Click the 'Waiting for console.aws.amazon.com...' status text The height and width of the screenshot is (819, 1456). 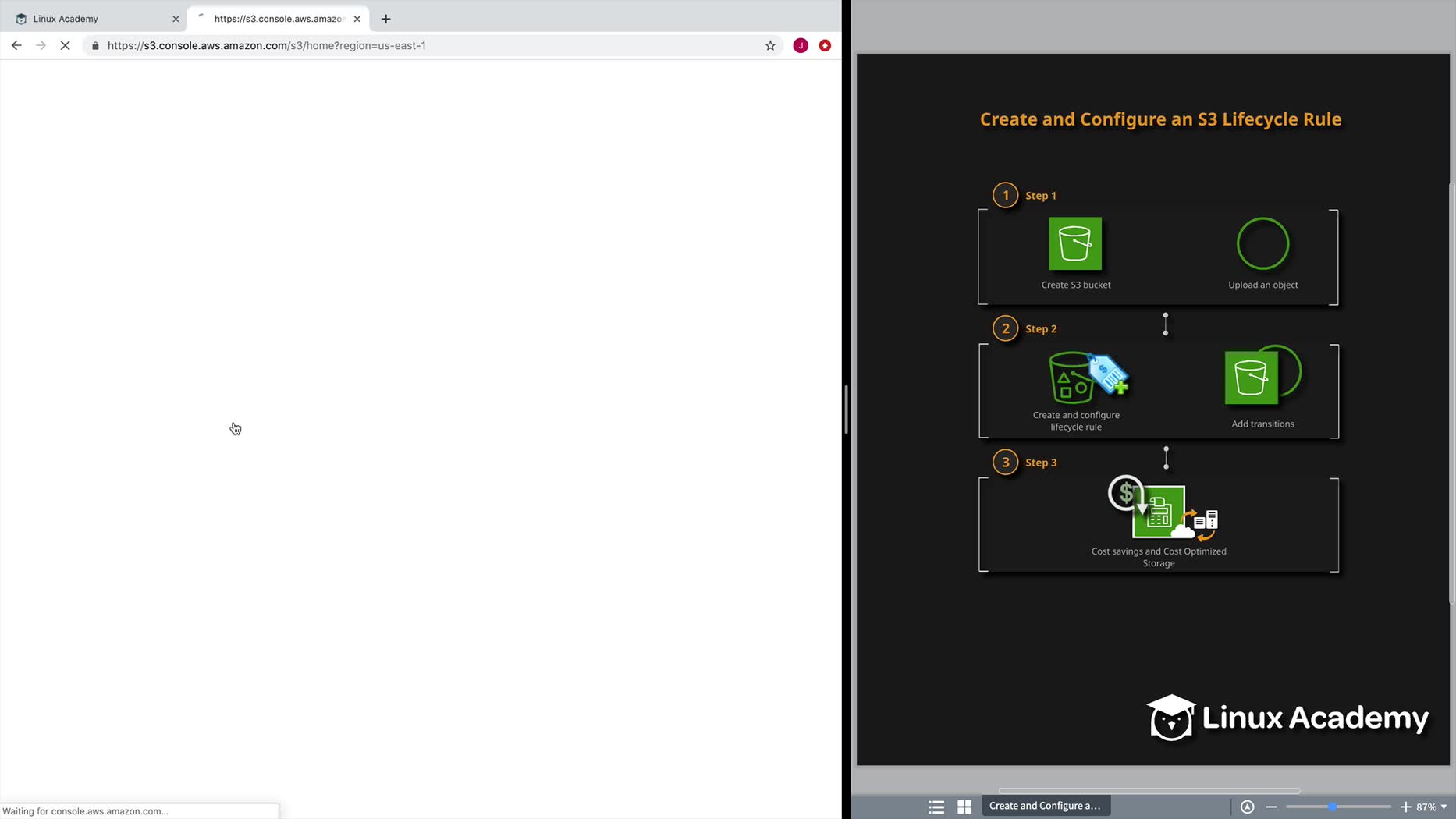coord(85,811)
